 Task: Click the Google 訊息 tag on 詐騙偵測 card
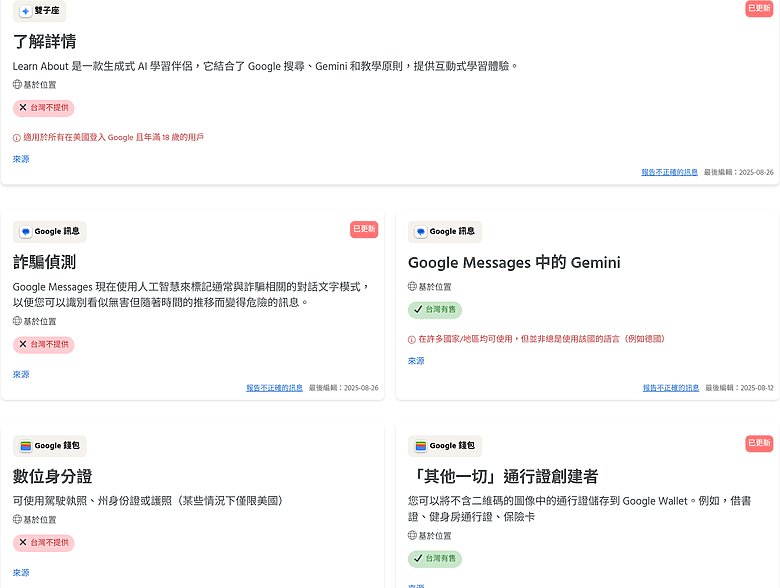pos(50,232)
